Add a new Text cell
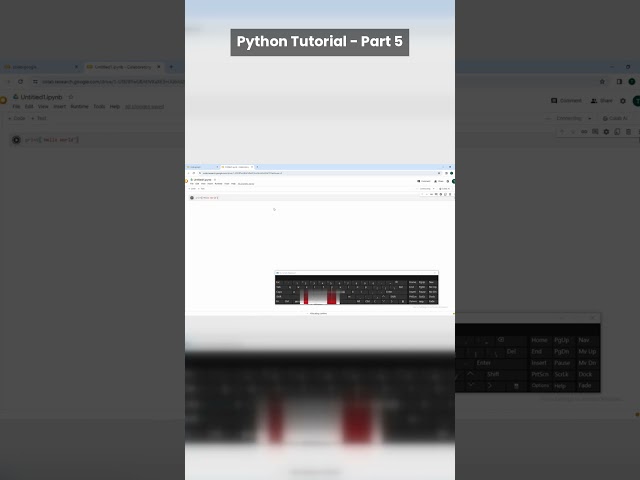This screenshot has width=640, height=480. click(x=39, y=118)
